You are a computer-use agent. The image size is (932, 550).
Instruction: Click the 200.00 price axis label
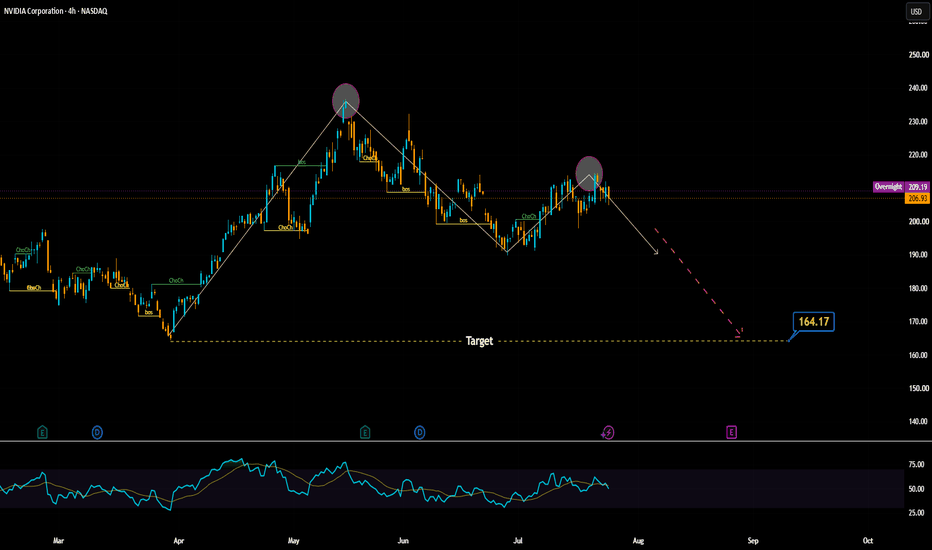[x=918, y=221]
